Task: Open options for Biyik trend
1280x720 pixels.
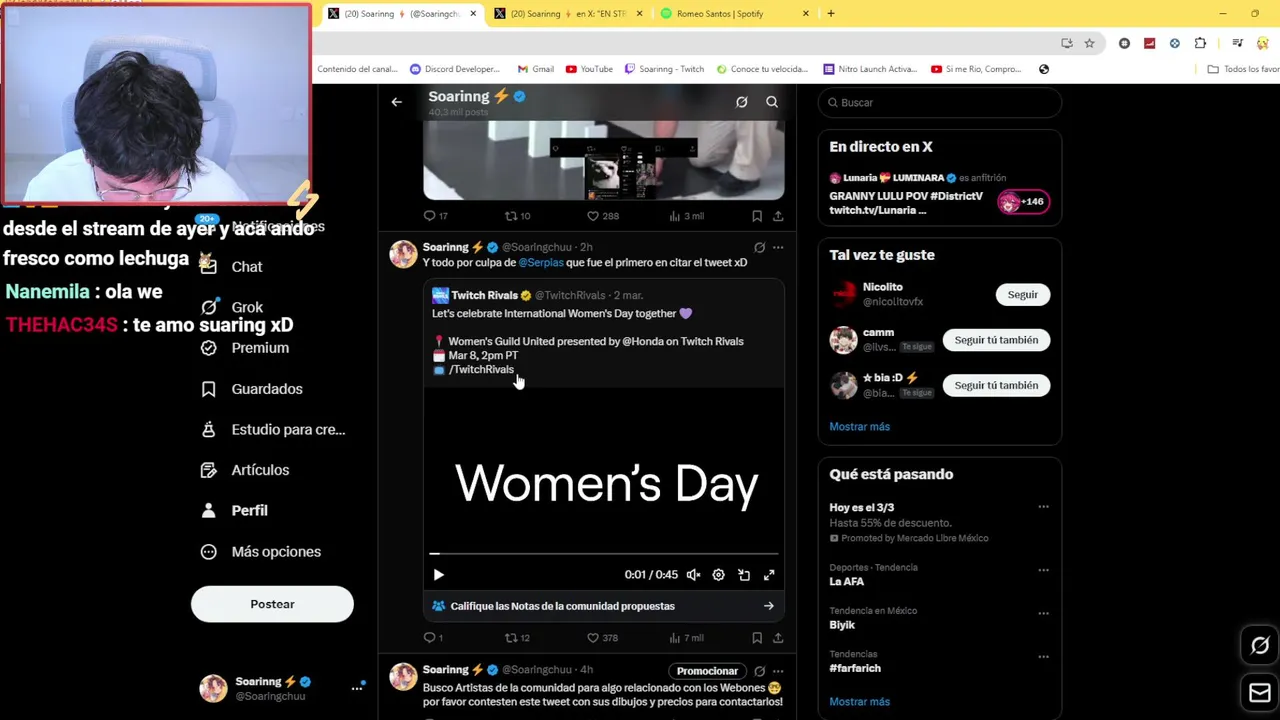Action: [1043, 613]
